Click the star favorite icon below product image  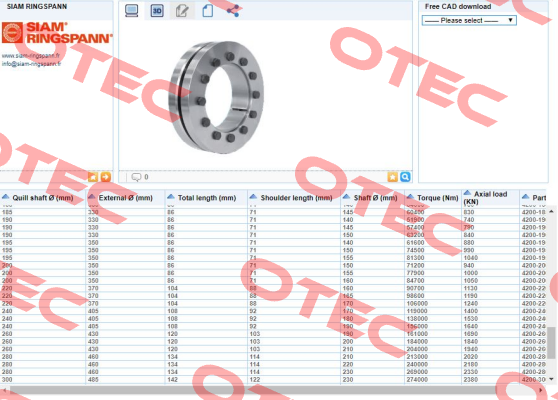tap(393, 177)
